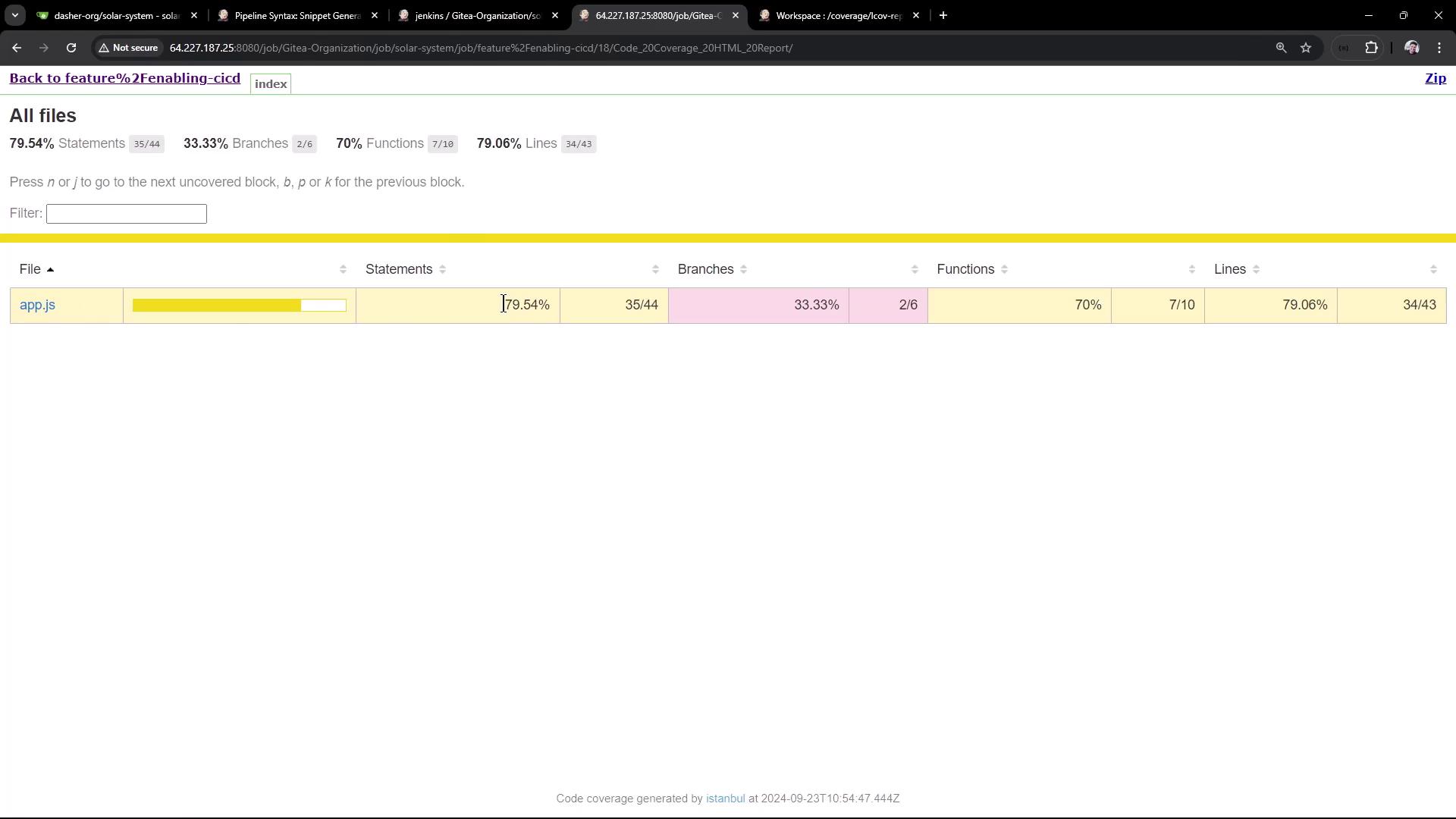Sort by the Branches column sort arrows
The width and height of the screenshot is (1456, 819).
tap(743, 269)
